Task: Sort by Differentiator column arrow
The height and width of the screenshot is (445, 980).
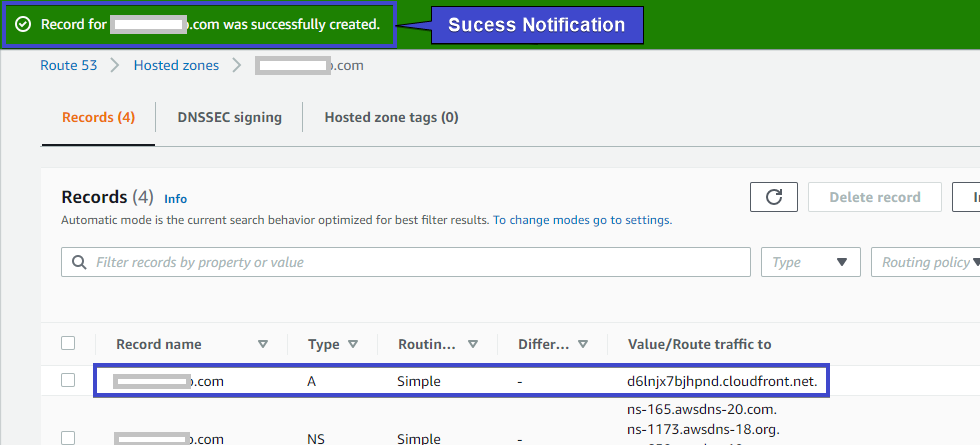Action: 583,344
